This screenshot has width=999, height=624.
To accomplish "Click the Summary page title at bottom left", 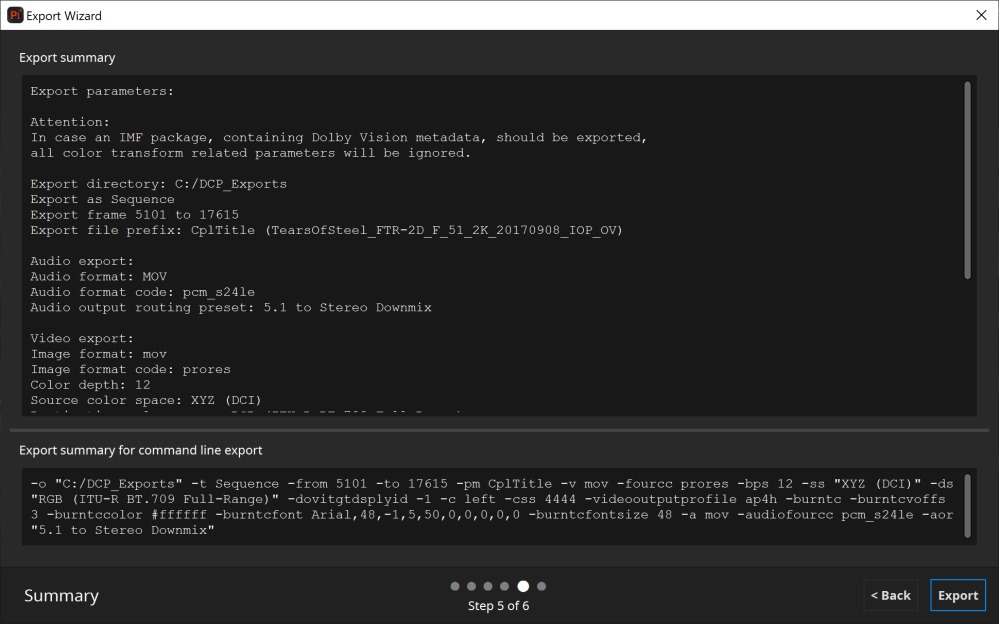I will click(61, 595).
